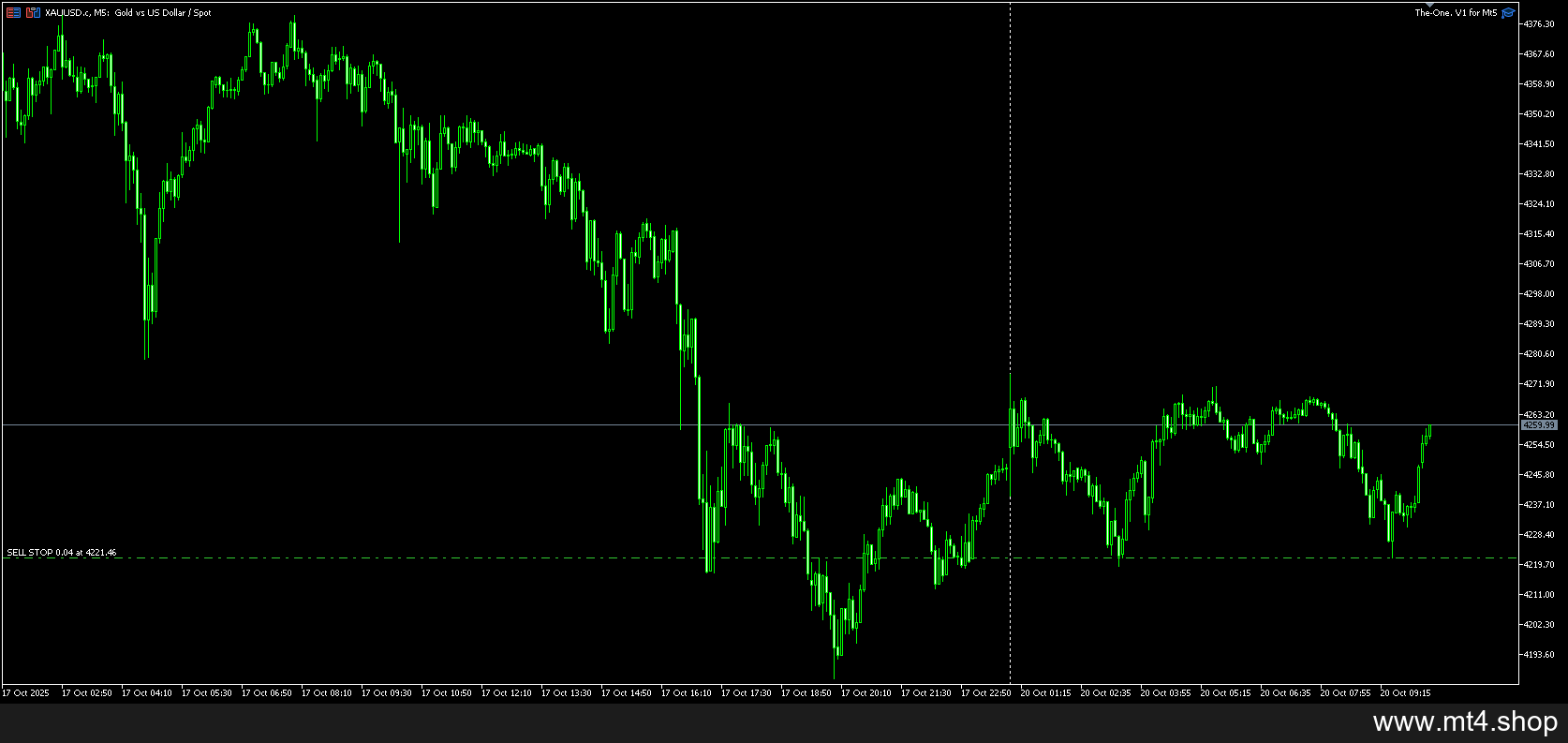Click the 4280.60 price axis label
Viewport: 1568px width, 743px height.
1539,354
